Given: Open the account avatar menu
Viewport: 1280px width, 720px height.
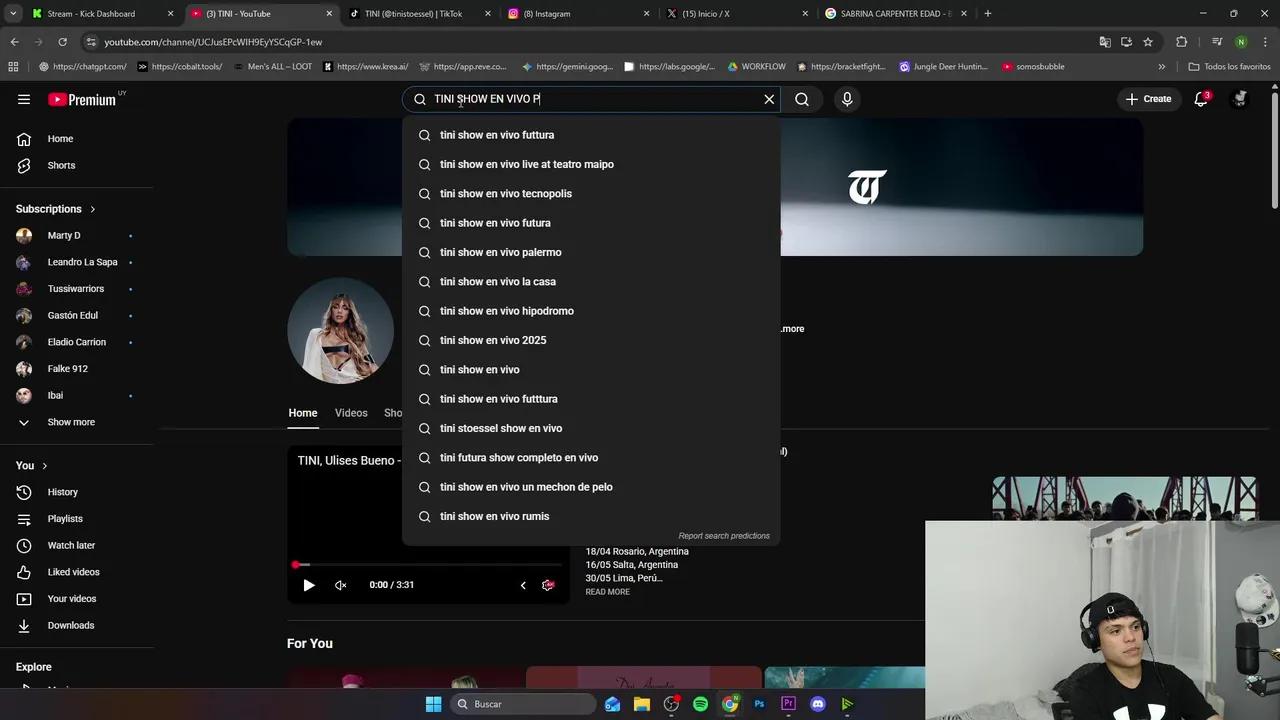Looking at the screenshot, I should pyautogui.click(x=1240, y=99).
